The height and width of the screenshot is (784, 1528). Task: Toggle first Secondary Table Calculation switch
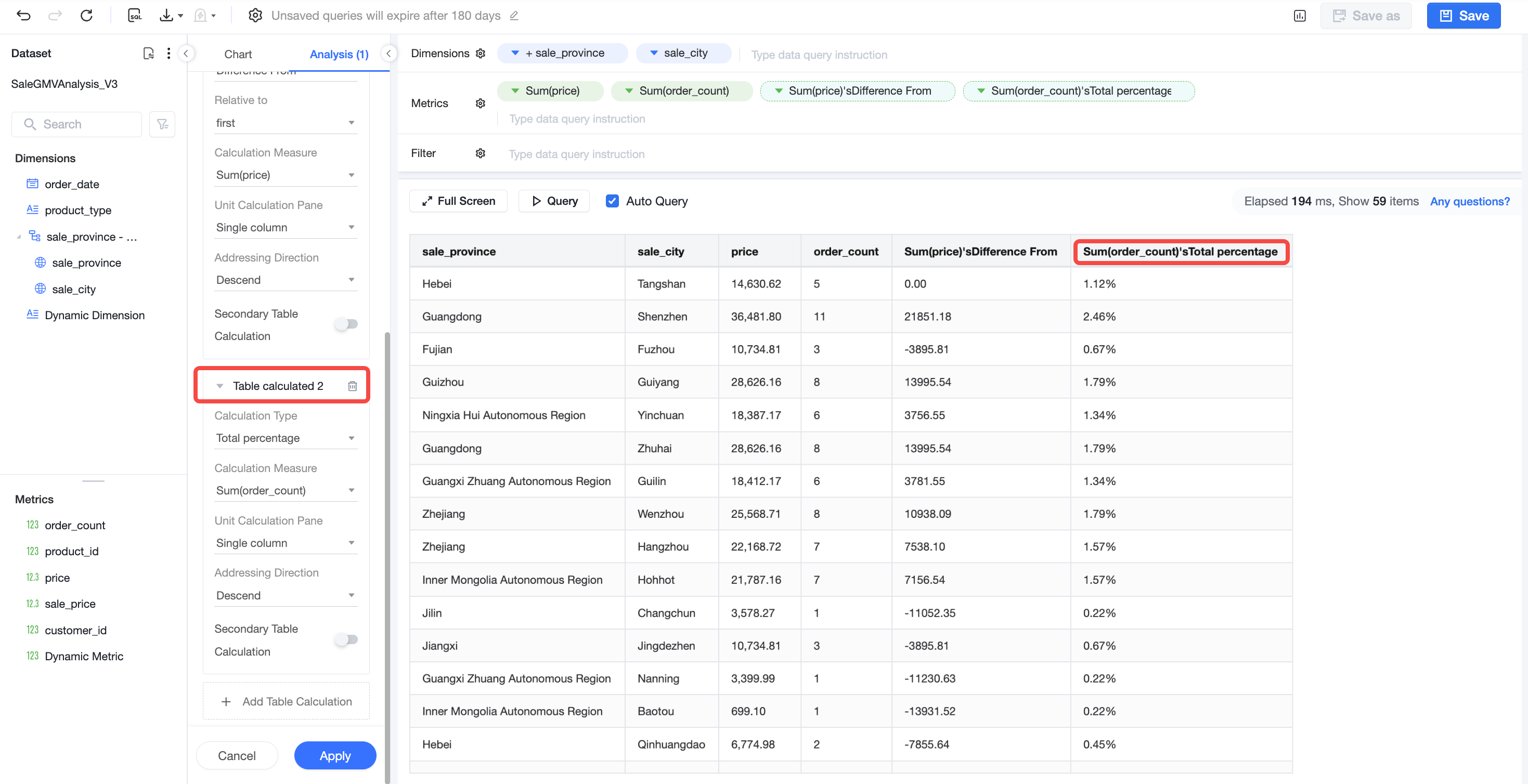pos(346,324)
